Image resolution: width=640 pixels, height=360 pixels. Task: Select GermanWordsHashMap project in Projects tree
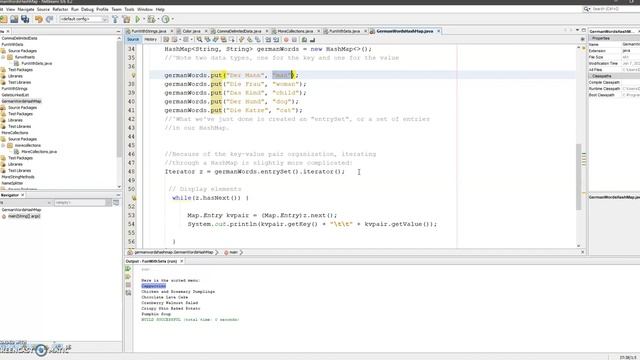tap(21, 101)
